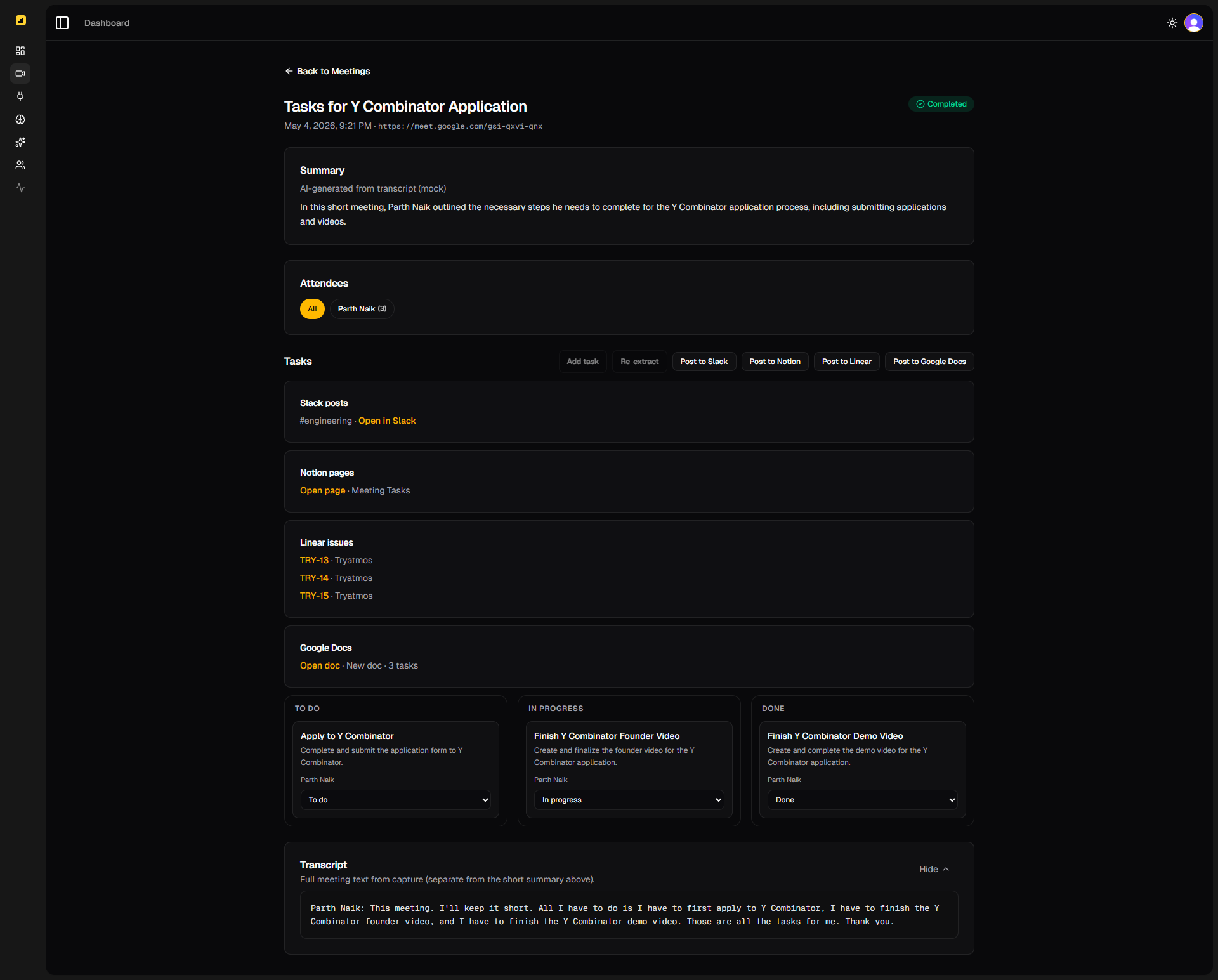Open the To do status dropdown
This screenshot has width=1218, height=980.
[x=396, y=800]
